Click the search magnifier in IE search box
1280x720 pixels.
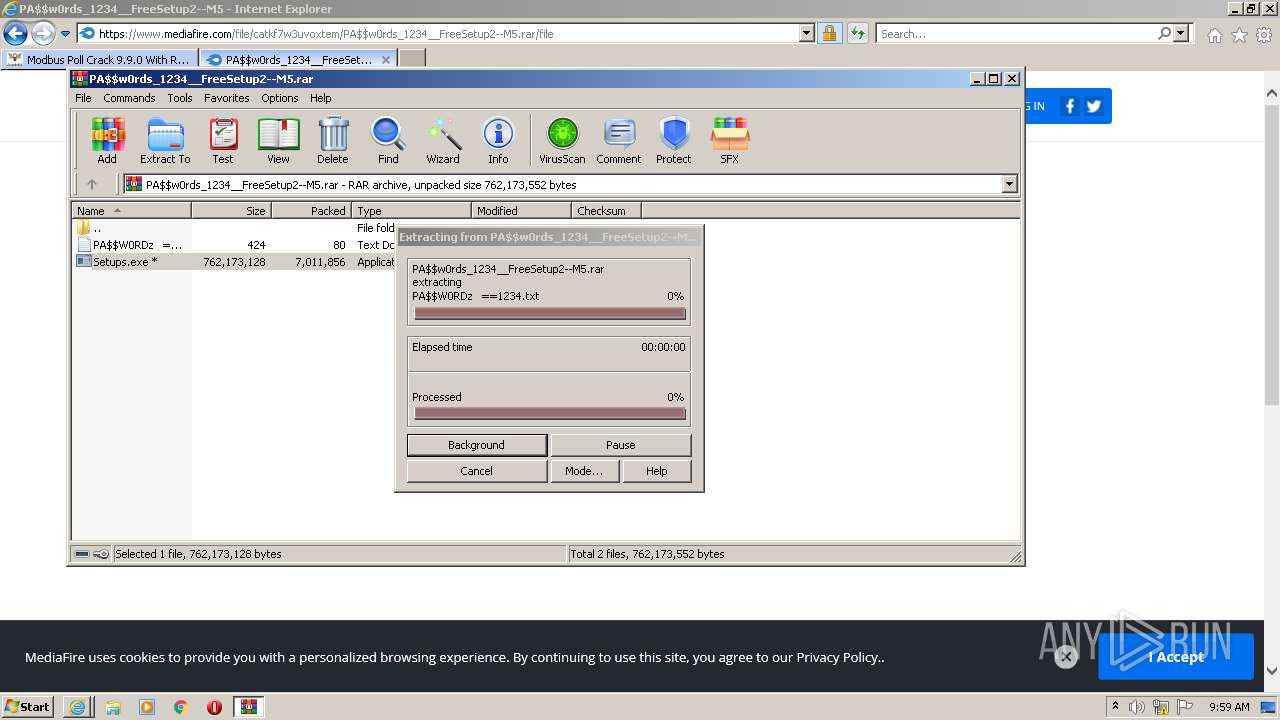[x=1164, y=33]
